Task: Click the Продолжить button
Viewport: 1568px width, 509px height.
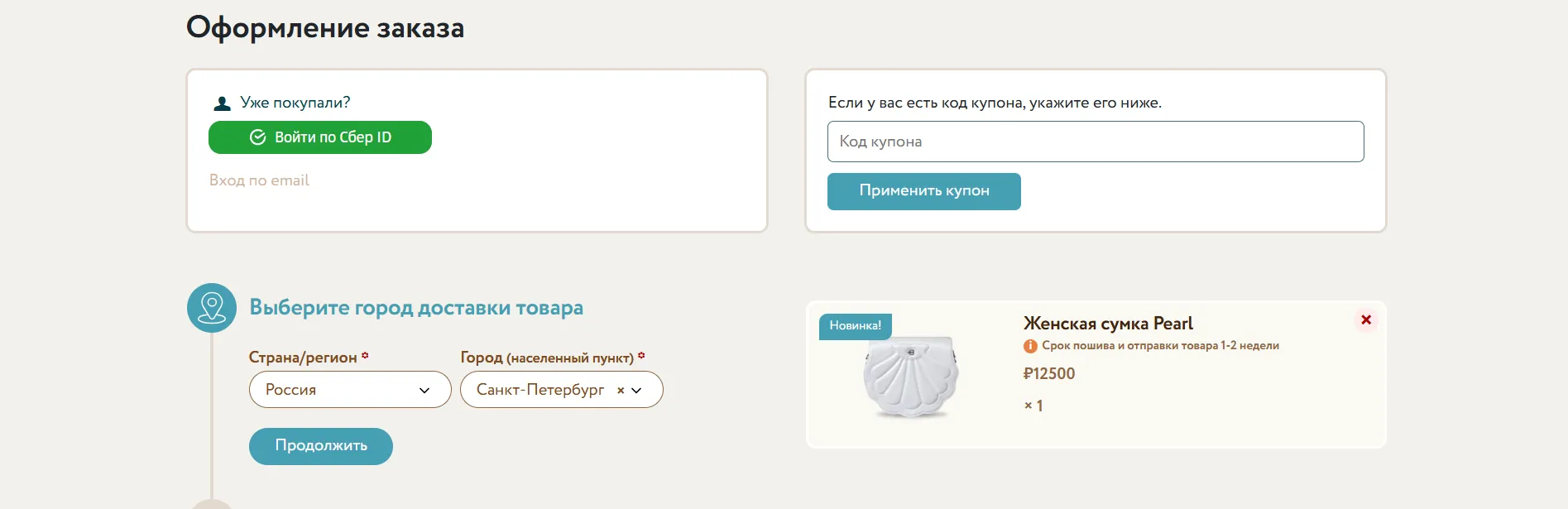Action: coord(321,446)
